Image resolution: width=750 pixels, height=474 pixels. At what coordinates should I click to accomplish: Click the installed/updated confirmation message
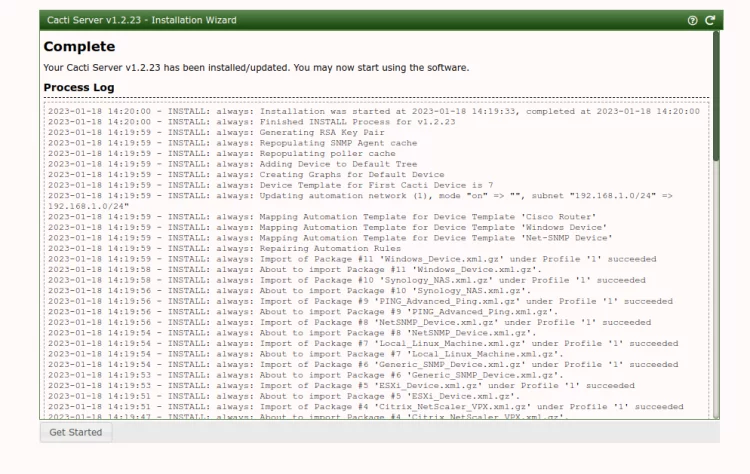click(255, 68)
